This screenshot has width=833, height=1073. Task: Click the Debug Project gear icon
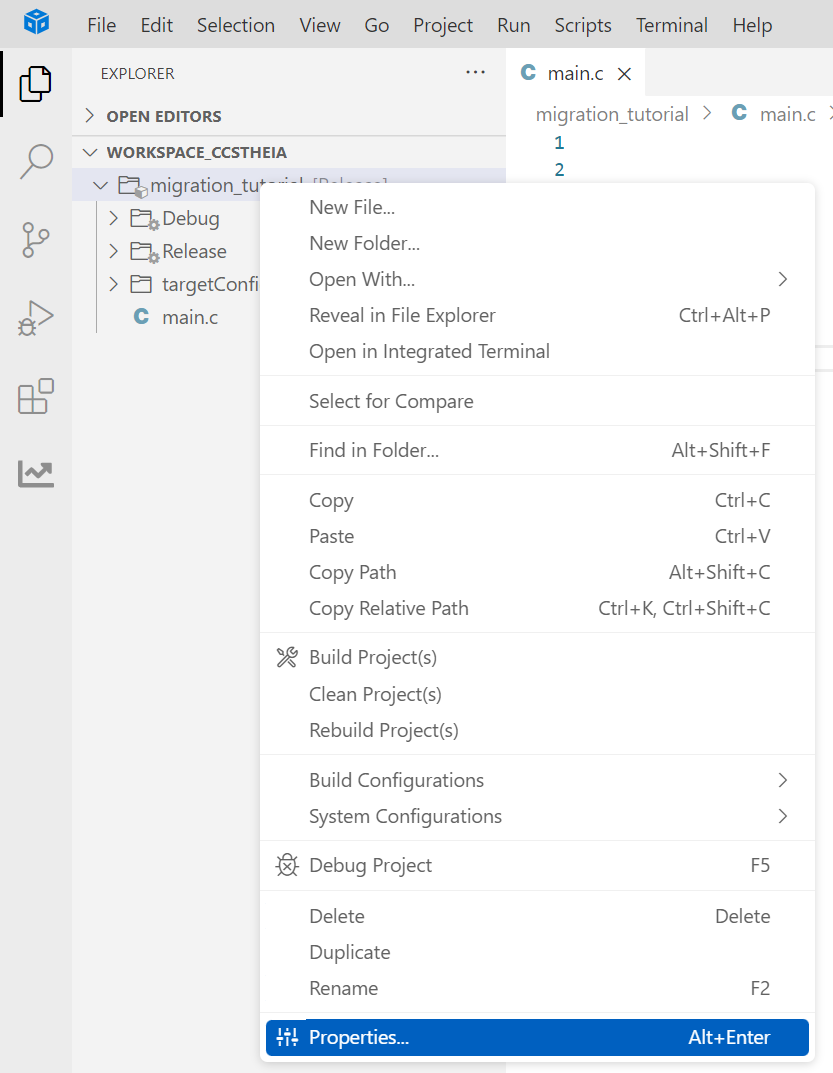tap(286, 865)
